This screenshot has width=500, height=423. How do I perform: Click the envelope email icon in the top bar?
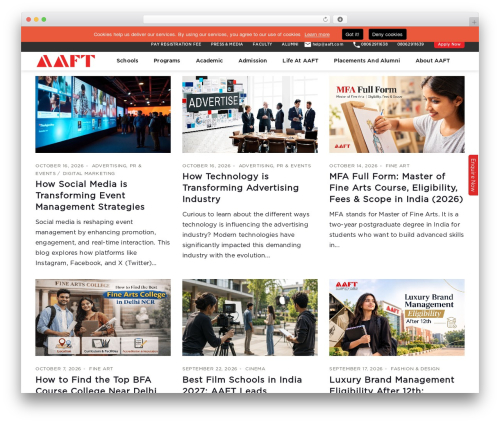coord(307,44)
